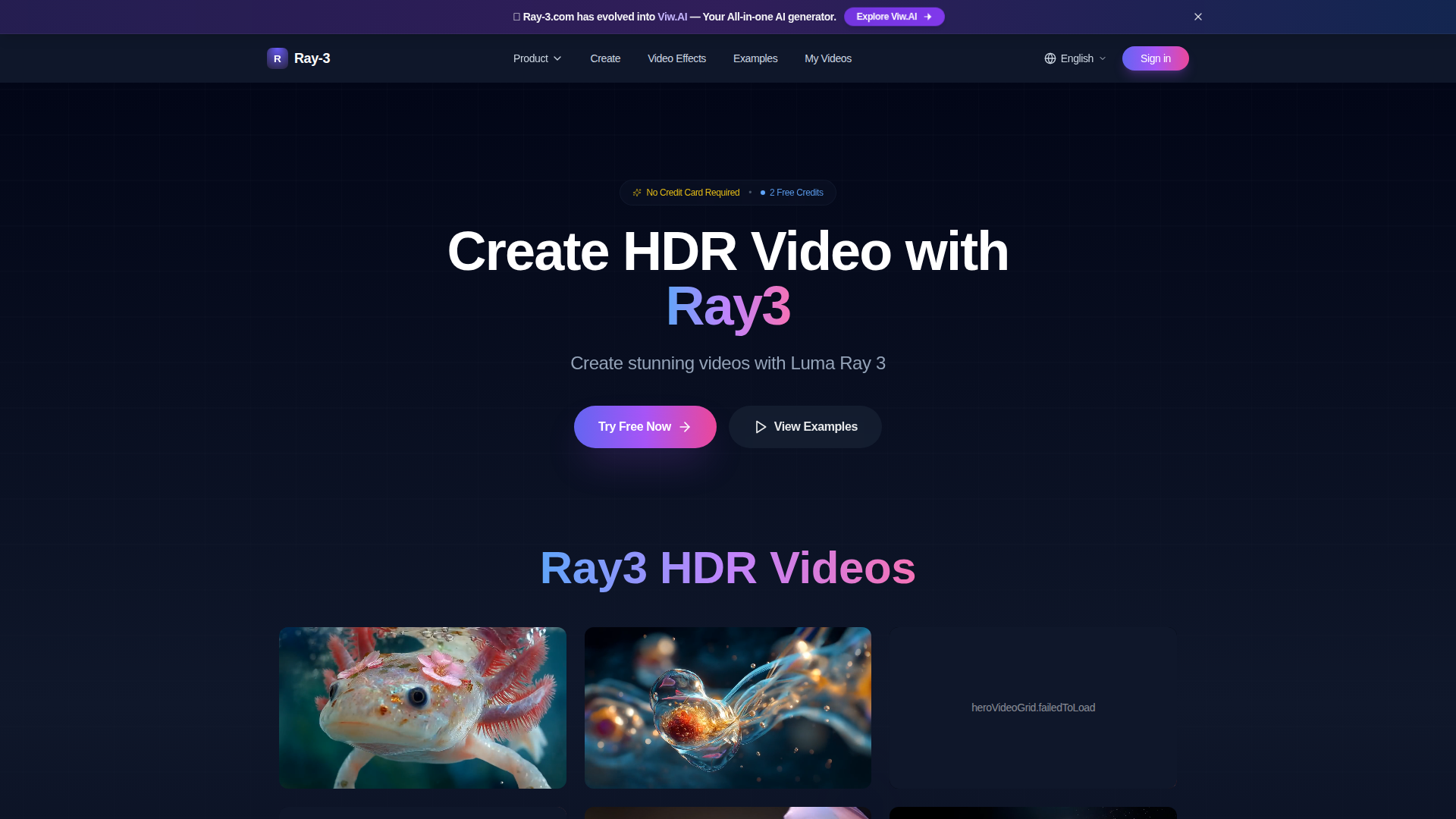
Task: Click the play icon on View Examples
Action: click(761, 427)
